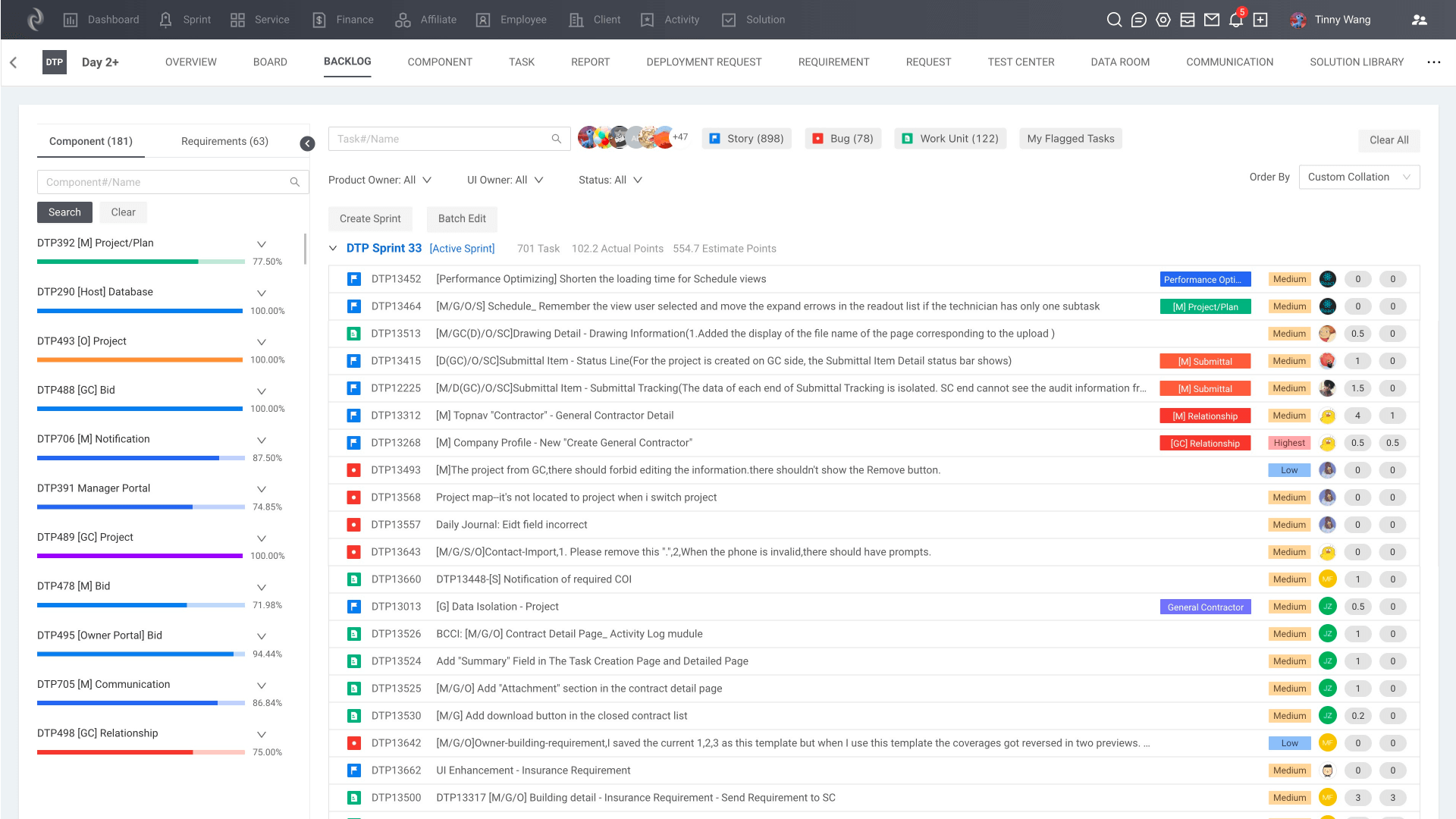The height and width of the screenshot is (819, 1456).
Task: Collapse the component side panel with the arrow icon
Action: [307, 143]
